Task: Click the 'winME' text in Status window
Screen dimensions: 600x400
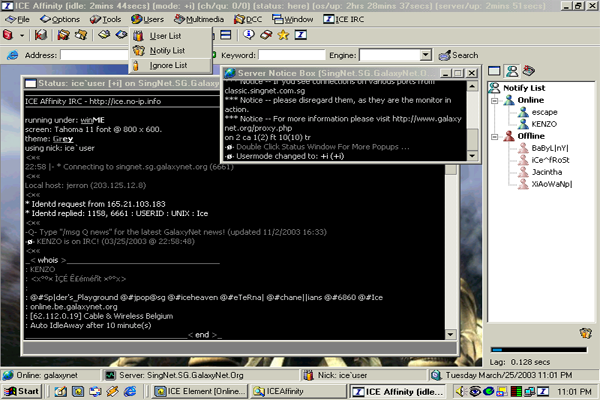Action: (92, 120)
